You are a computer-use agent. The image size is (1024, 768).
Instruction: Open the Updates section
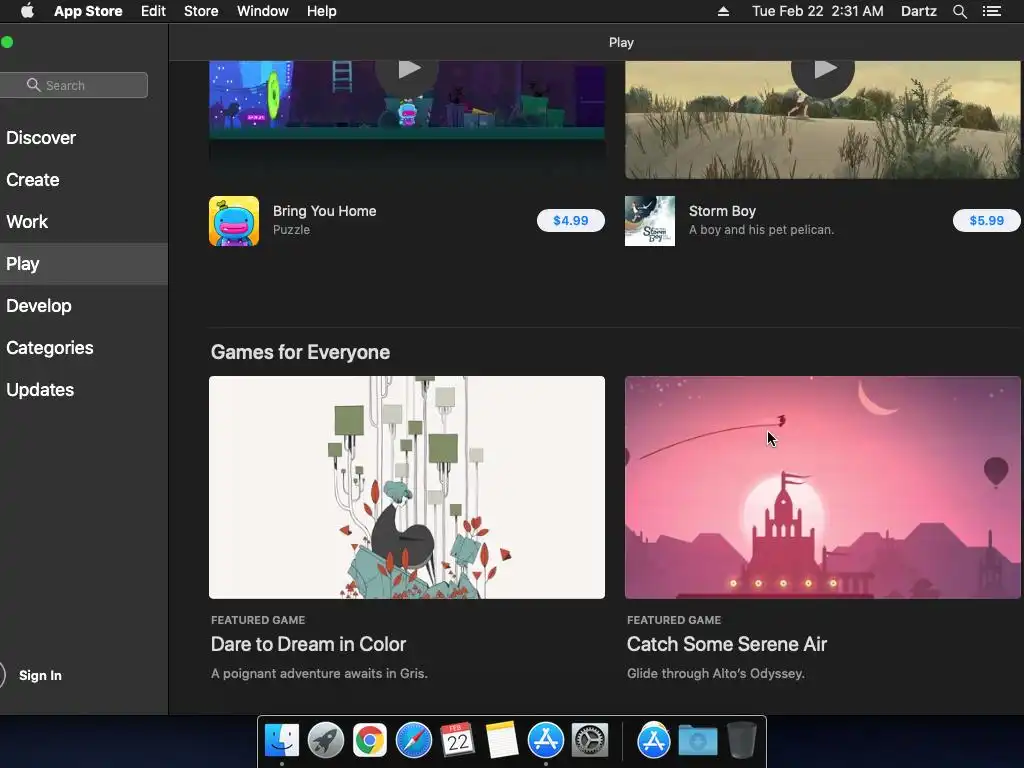click(x=84, y=390)
